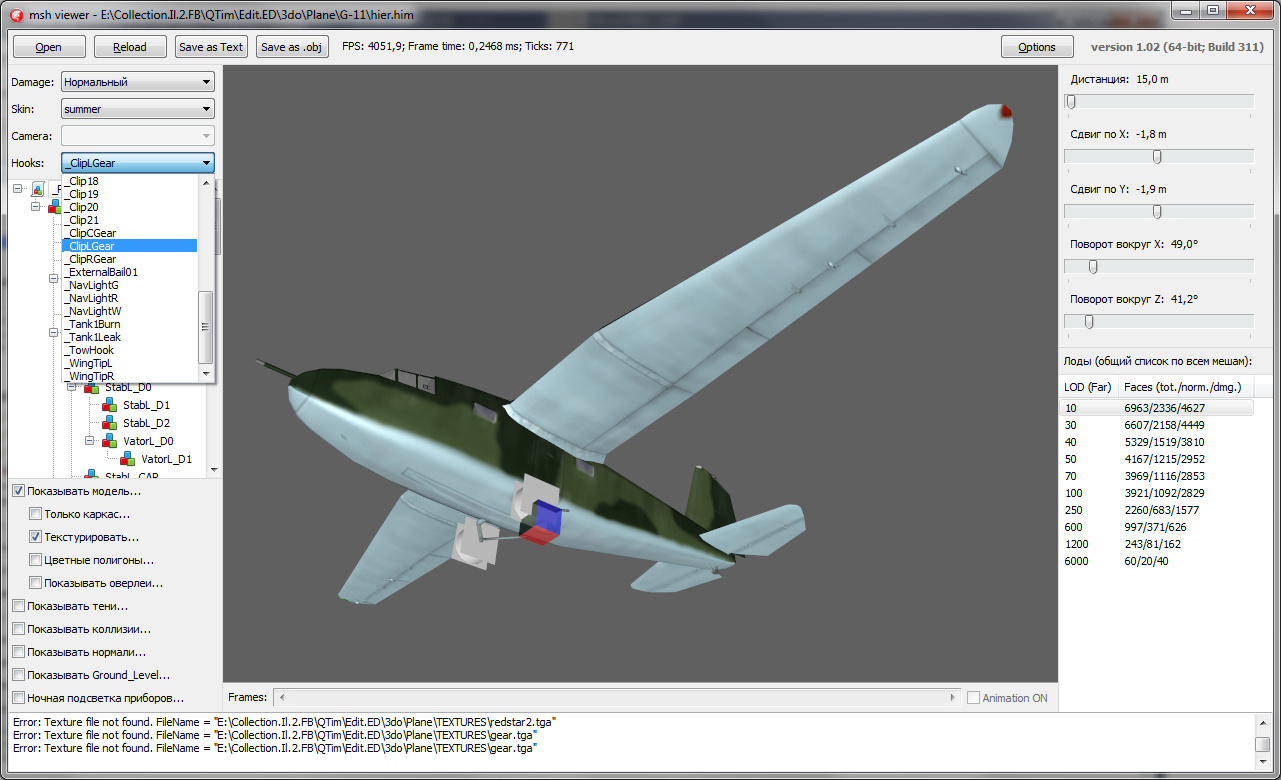The image size is (1281, 780).
Task: Enable the Показывать оверлеи checkbox
Action: 36,583
